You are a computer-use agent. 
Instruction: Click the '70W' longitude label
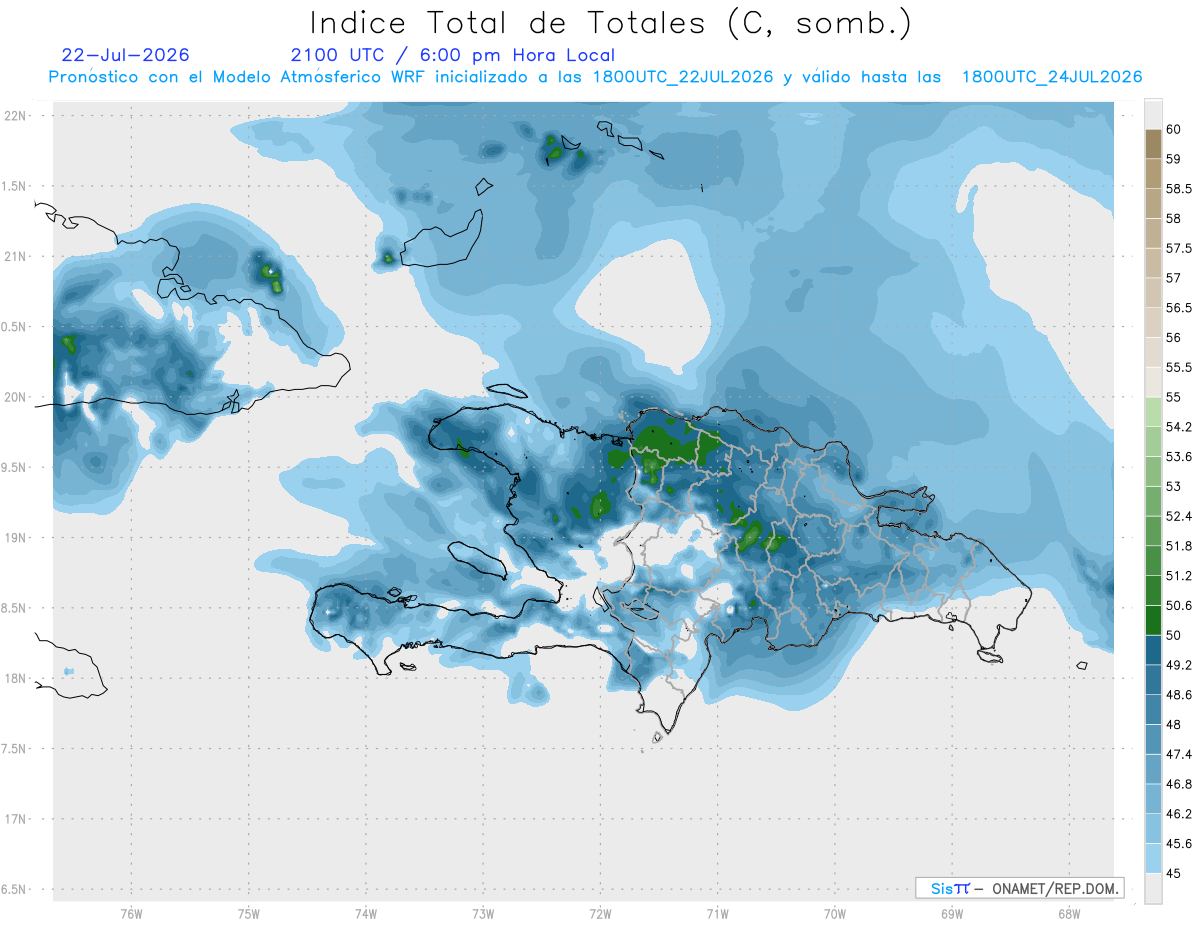(x=834, y=913)
